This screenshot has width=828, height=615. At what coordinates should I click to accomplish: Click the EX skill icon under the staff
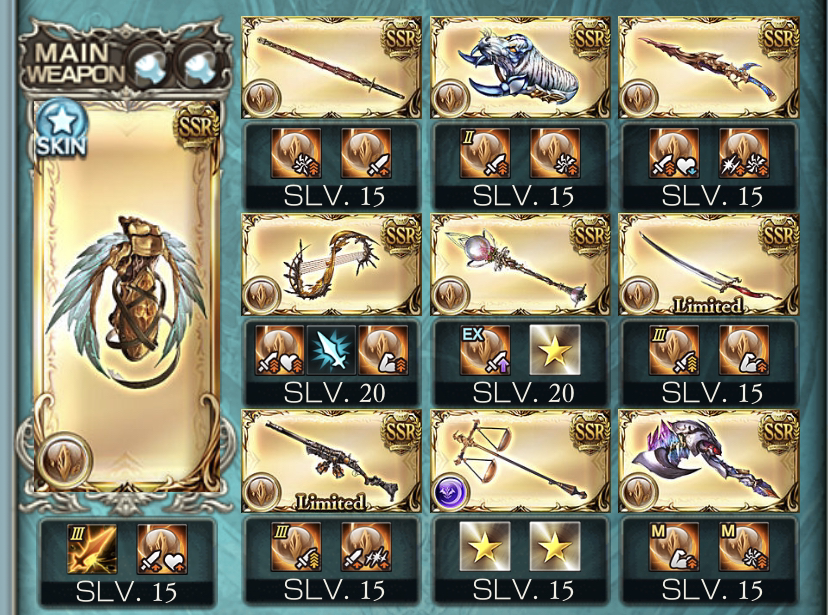pos(485,351)
